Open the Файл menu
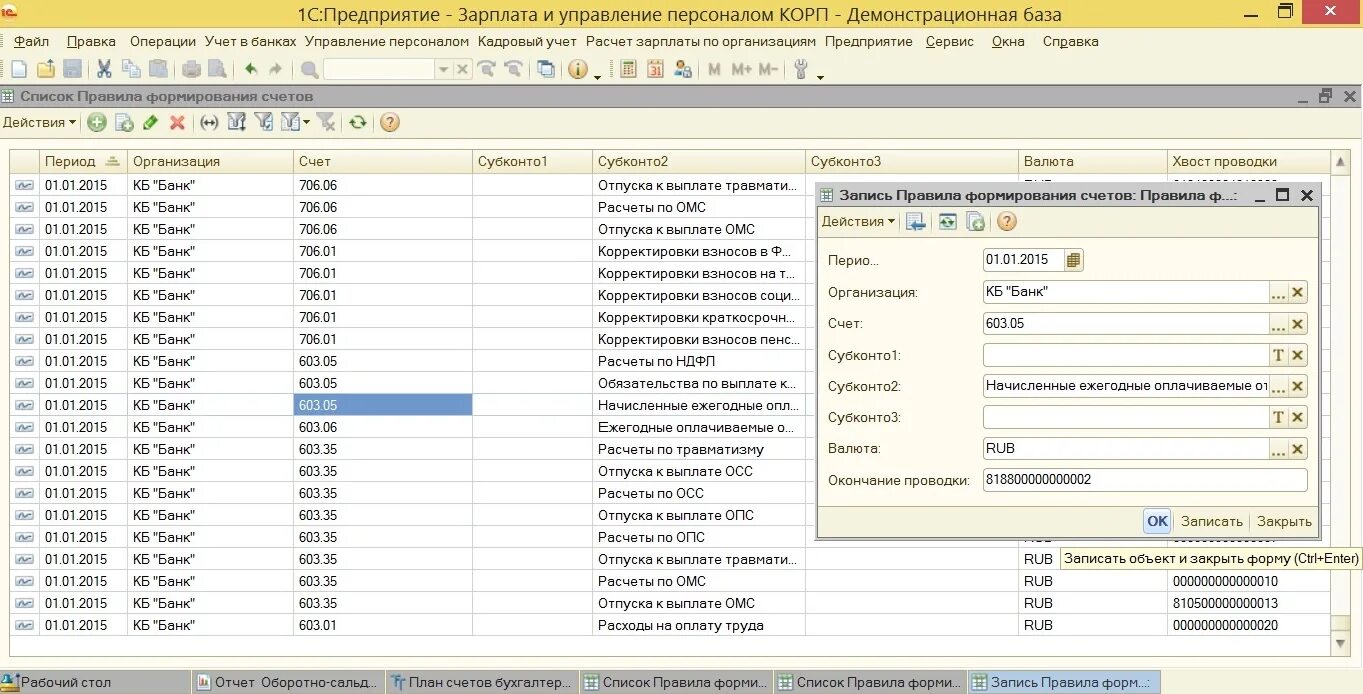The height and width of the screenshot is (694, 1363). (x=32, y=41)
